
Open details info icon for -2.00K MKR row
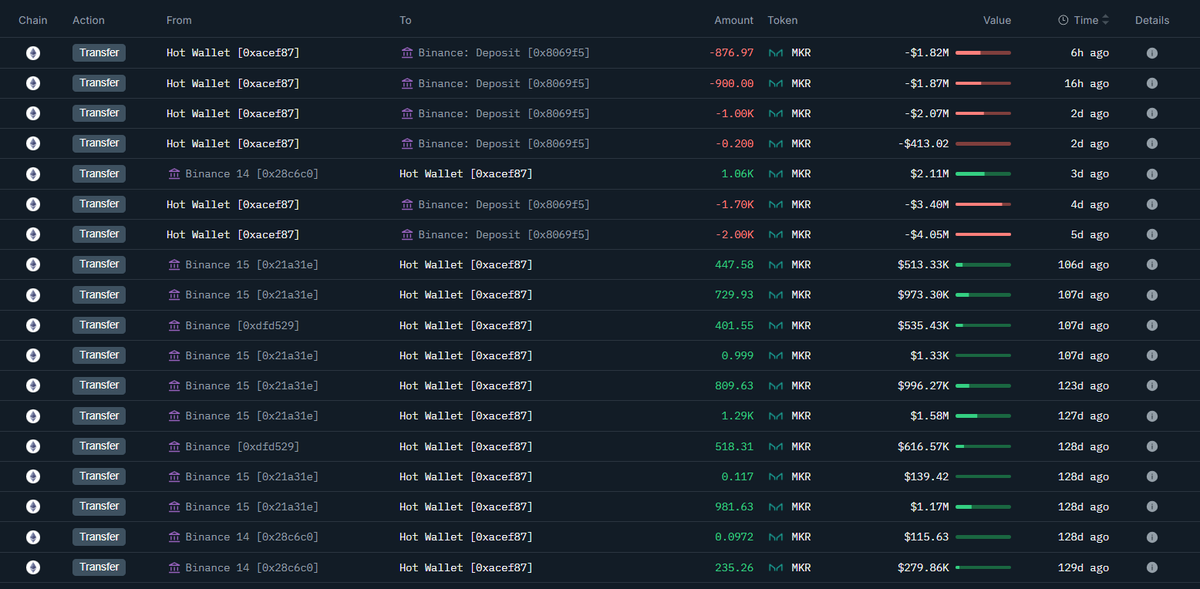[x=1152, y=235]
